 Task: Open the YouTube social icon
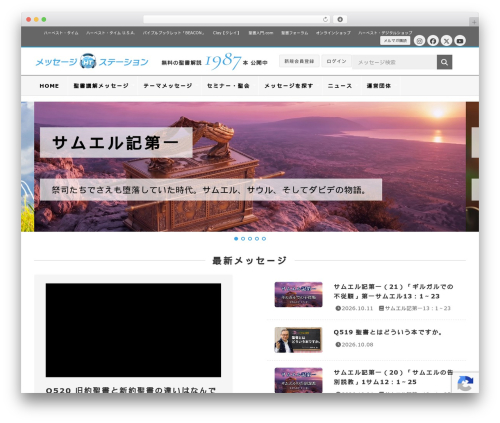(460, 41)
